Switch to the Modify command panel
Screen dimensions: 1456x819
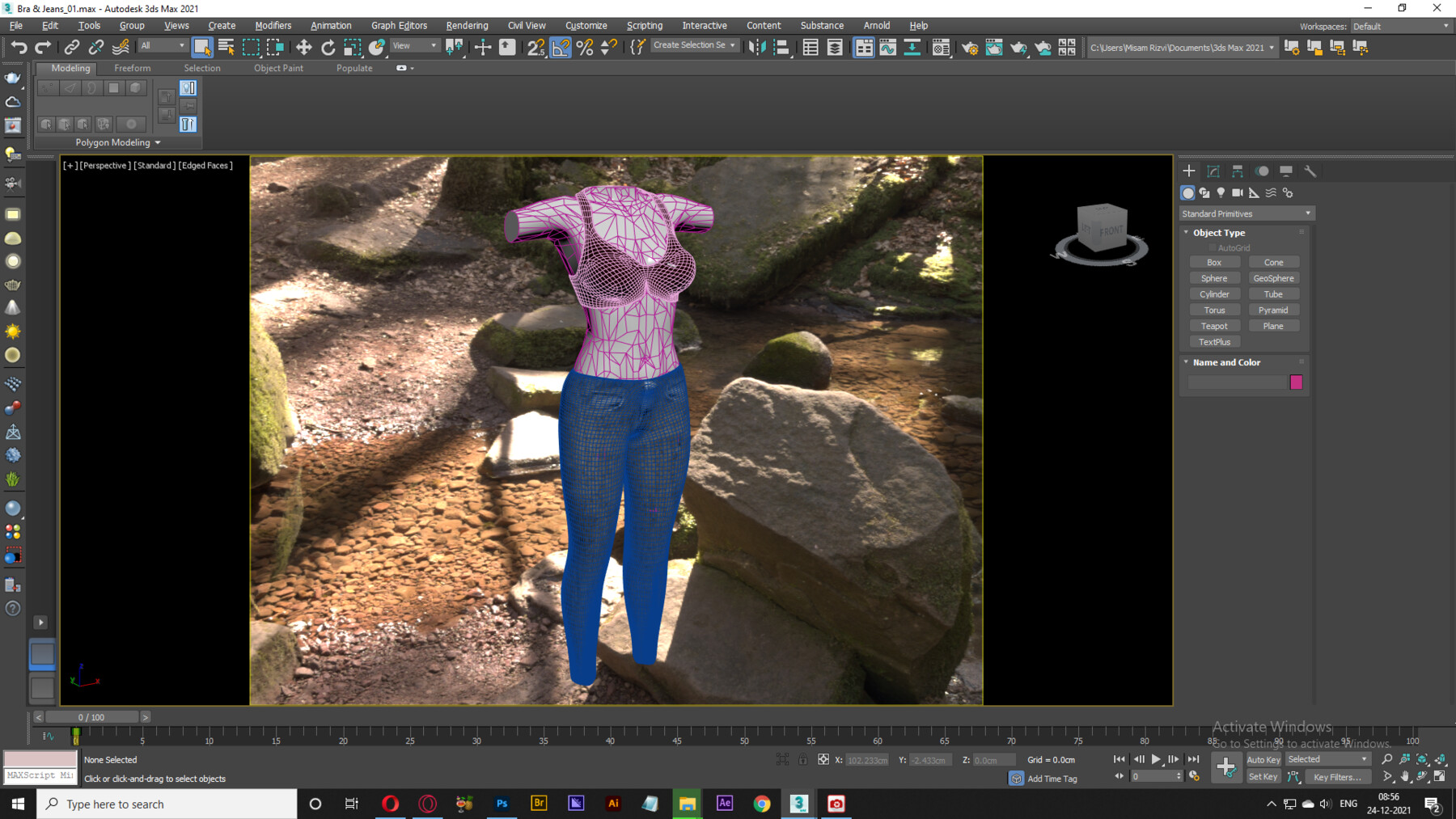click(1213, 171)
